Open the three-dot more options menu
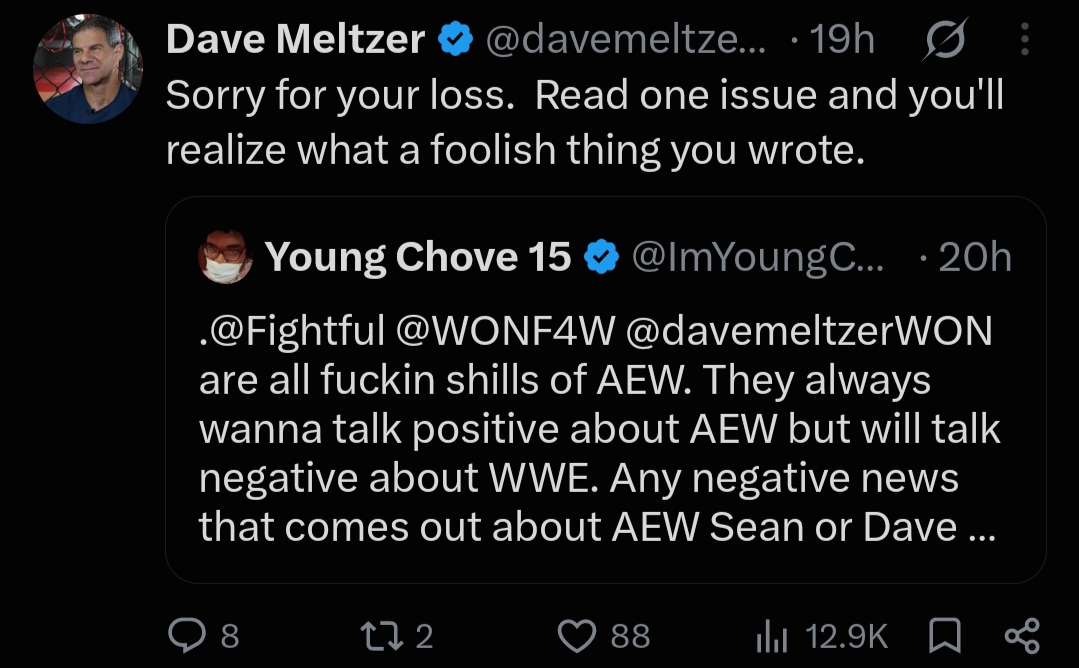1079x668 pixels. [x=1025, y=39]
